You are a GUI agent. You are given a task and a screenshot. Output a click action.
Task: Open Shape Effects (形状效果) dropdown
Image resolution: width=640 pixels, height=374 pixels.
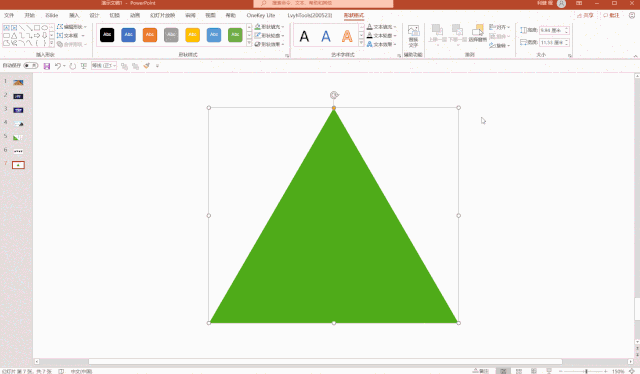pos(269,44)
